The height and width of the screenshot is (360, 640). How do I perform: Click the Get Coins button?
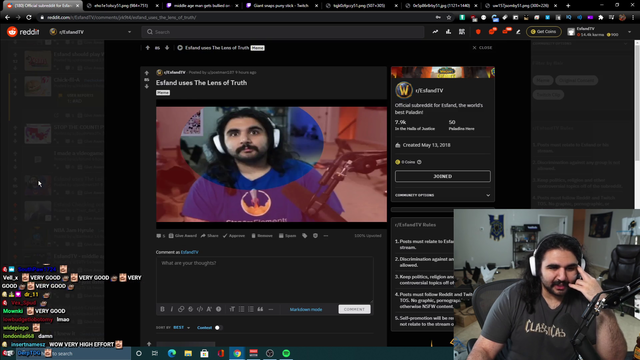[x=544, y=31]
